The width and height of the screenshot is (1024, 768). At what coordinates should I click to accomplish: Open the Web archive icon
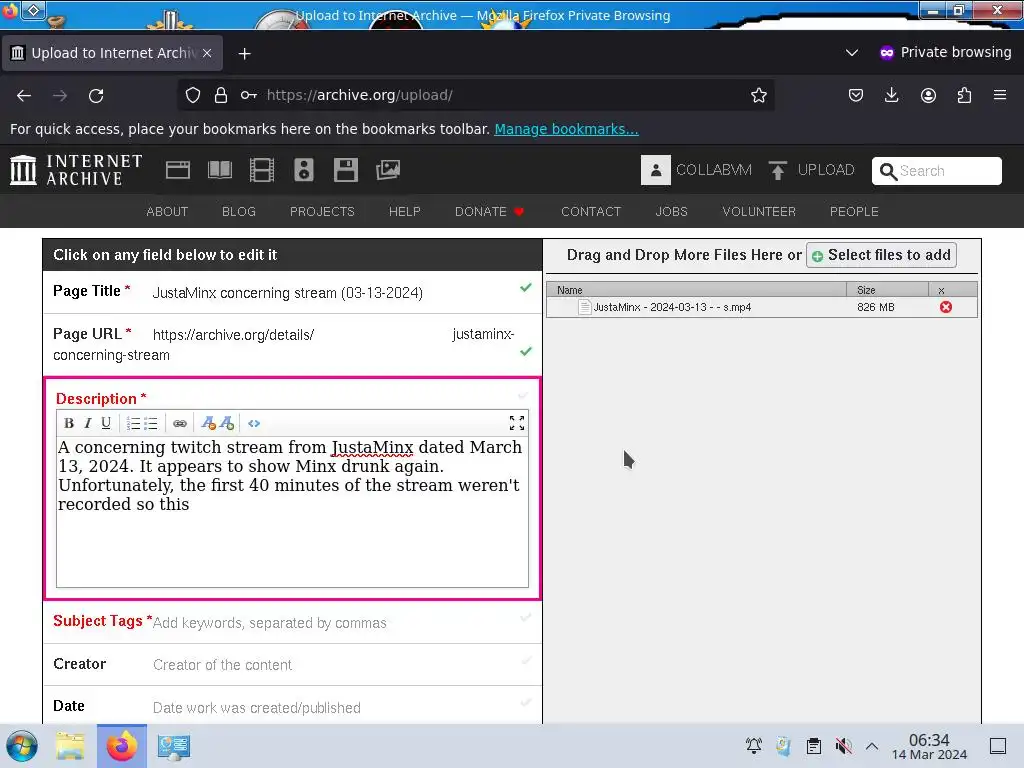click(x=178, y=170)
